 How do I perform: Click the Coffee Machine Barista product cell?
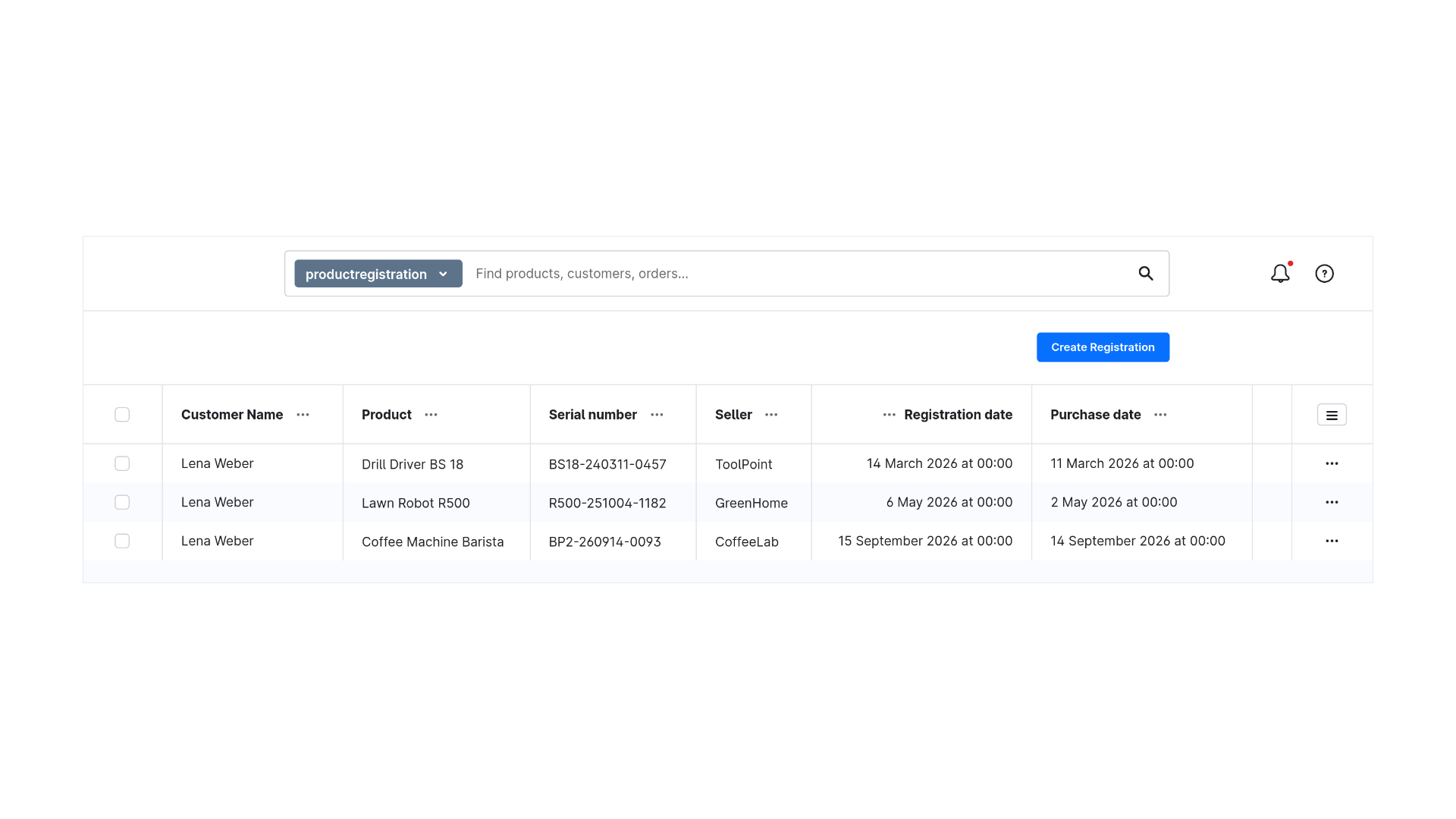click(433, 541)
